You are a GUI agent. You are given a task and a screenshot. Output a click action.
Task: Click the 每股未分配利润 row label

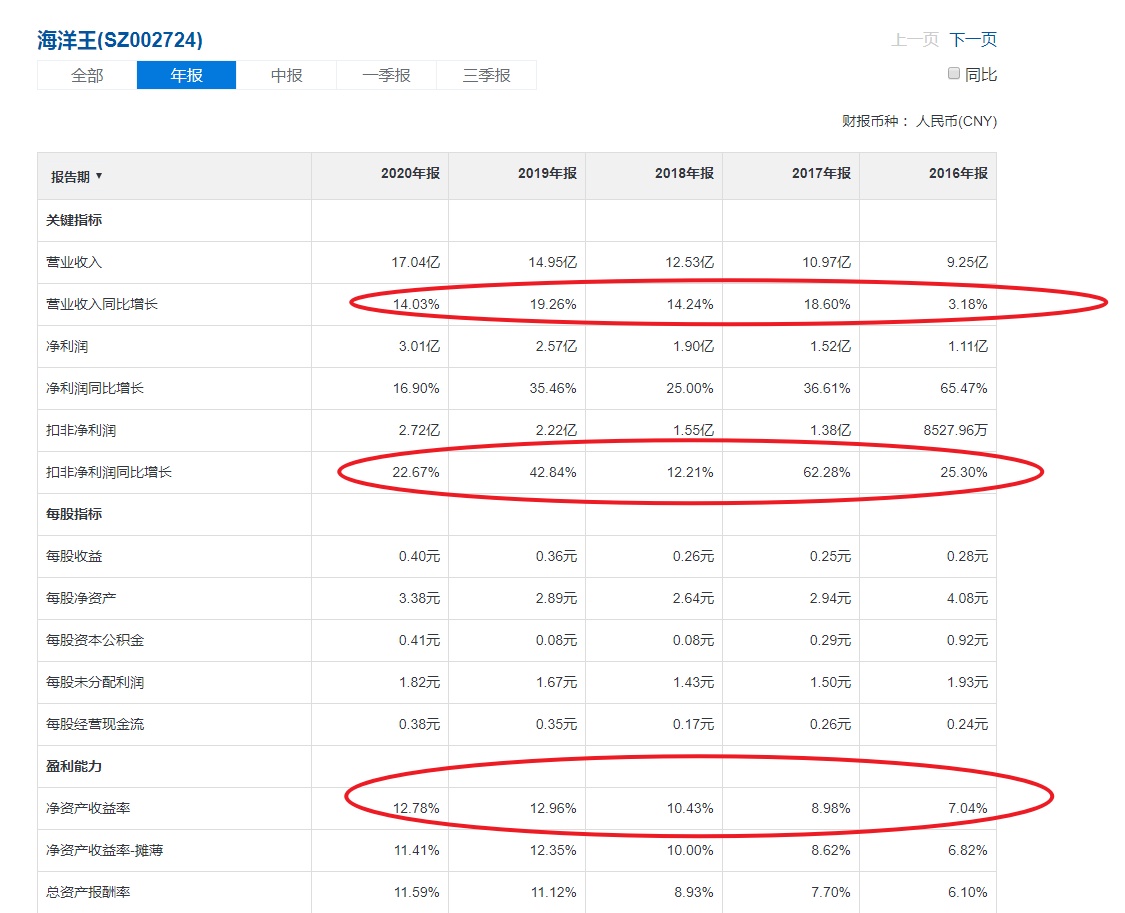click(95, 682)
